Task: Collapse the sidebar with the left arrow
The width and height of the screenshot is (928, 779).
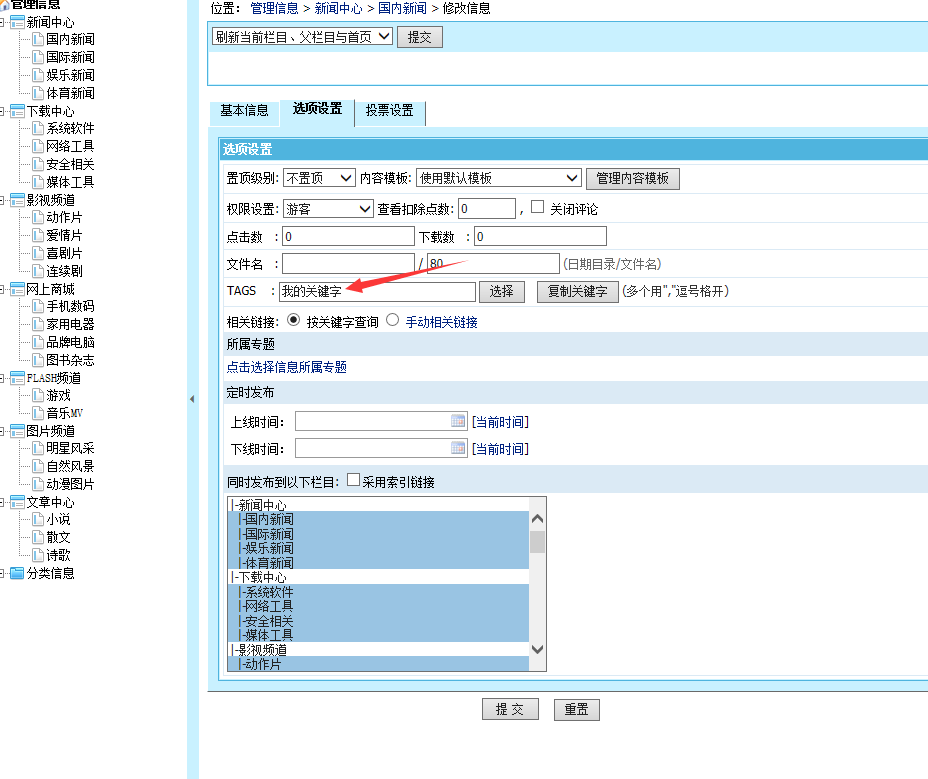Action: 191,398
